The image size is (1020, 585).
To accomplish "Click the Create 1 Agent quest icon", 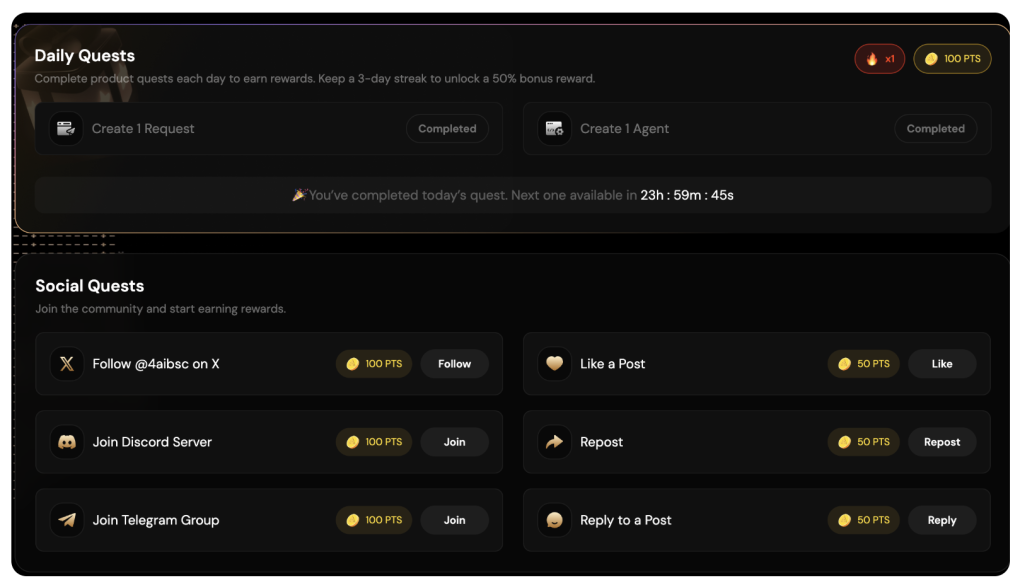I will pyautogui.click(x=554, y=129).
